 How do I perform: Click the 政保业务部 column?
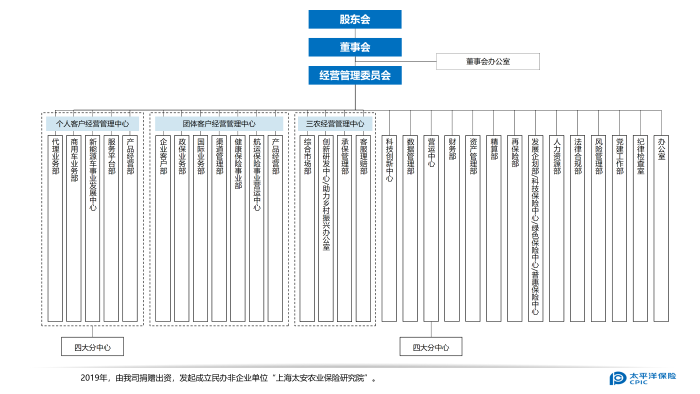182,228
